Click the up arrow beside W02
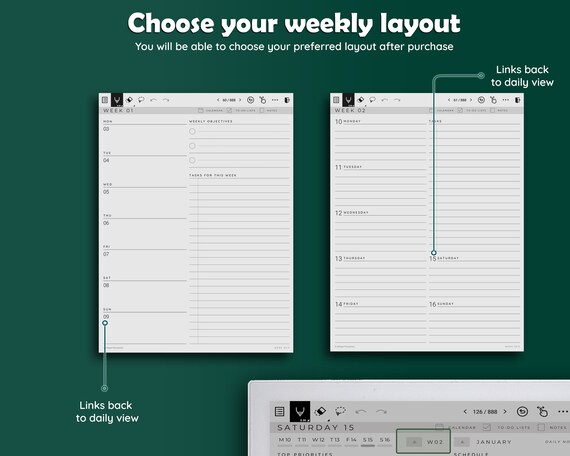 [414, 442]
